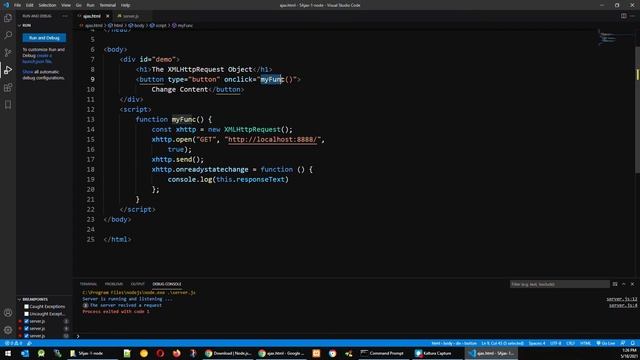Open the Explorer view in activity bar
The width and height of the screenshot is (640, 360).
[x=8, y=18]
